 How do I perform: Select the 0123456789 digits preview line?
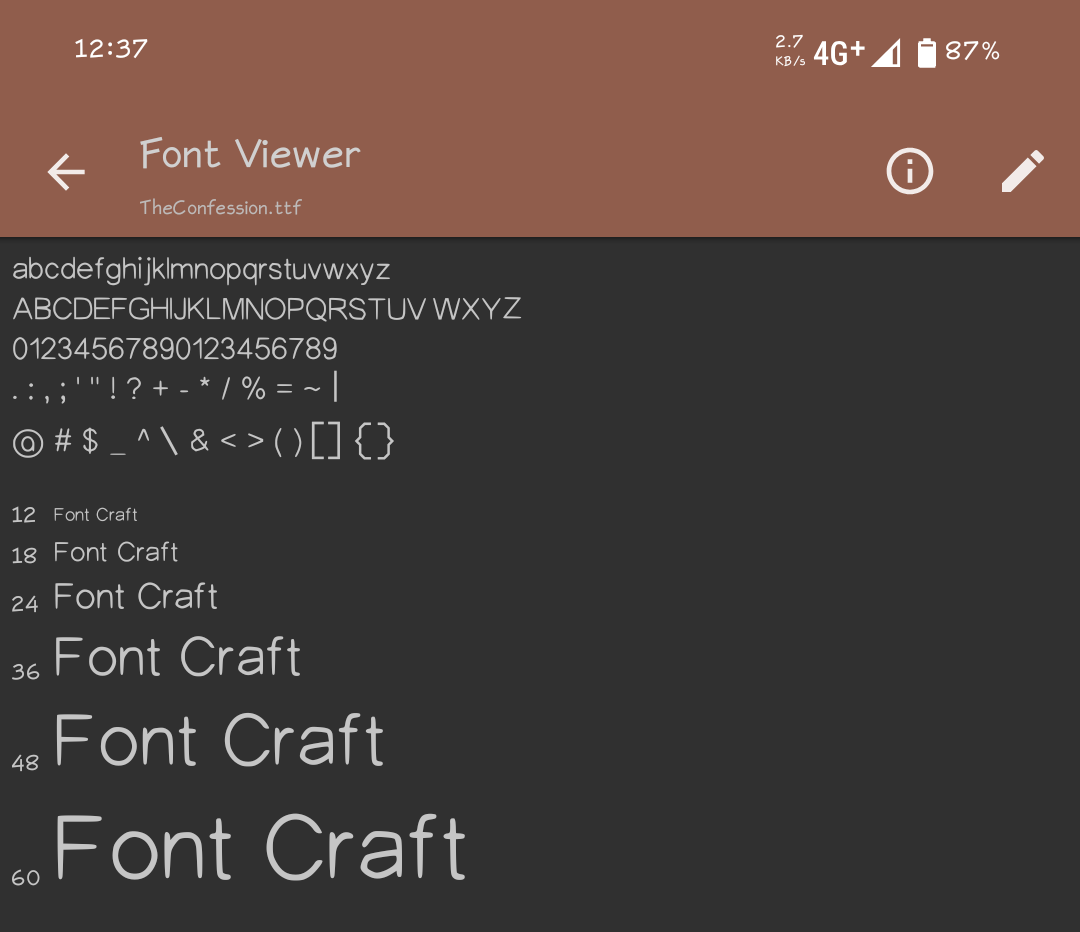175,349
